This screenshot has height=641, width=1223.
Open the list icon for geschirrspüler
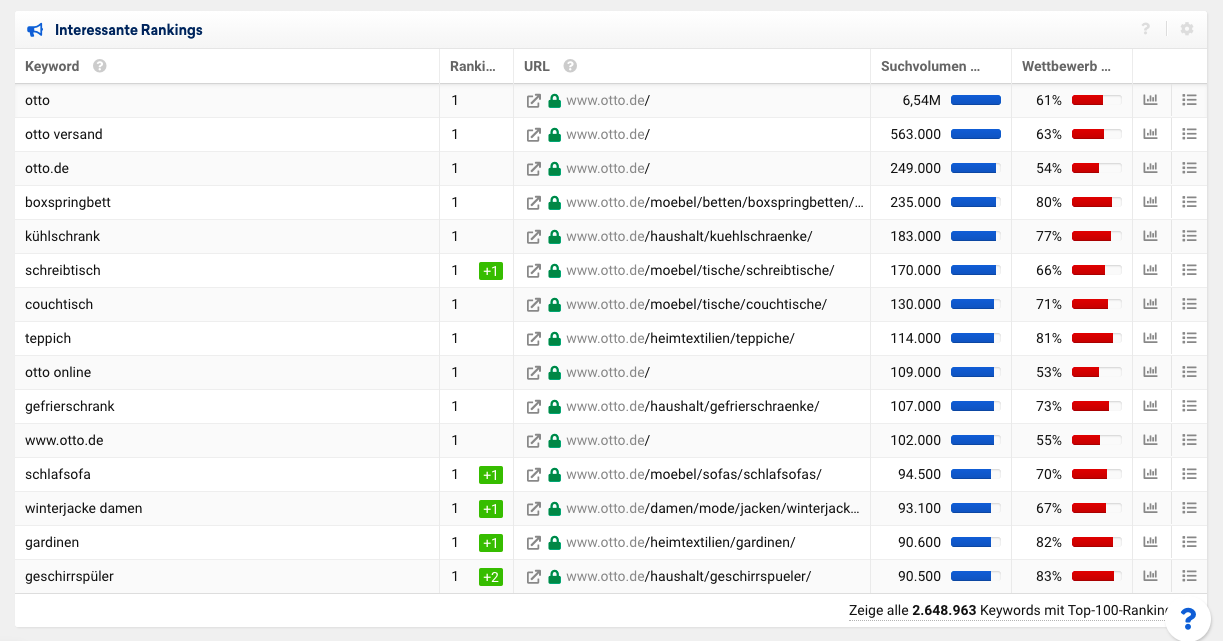(x=1189, y=576)
